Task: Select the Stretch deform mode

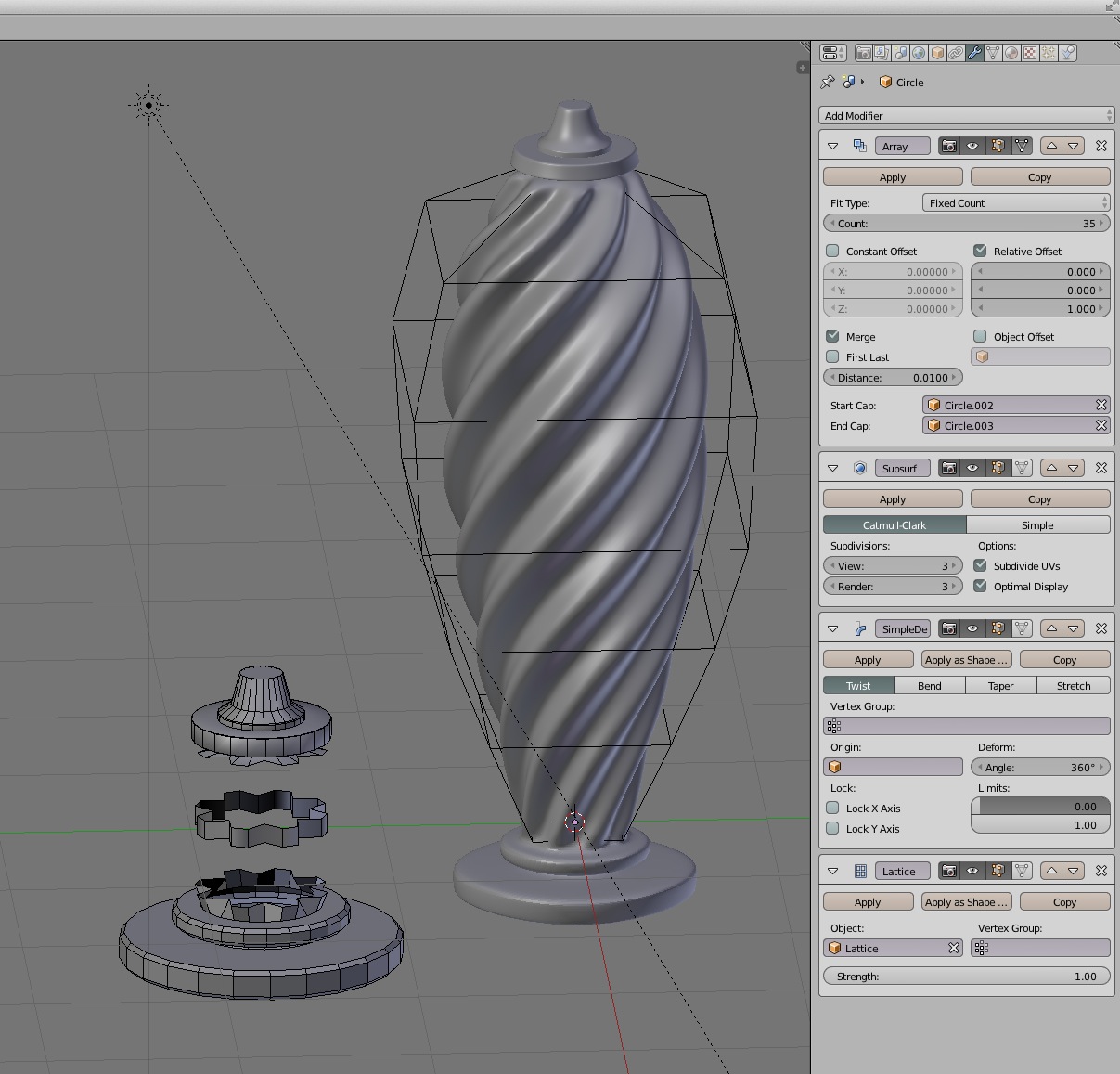Action: (1074, 685)
